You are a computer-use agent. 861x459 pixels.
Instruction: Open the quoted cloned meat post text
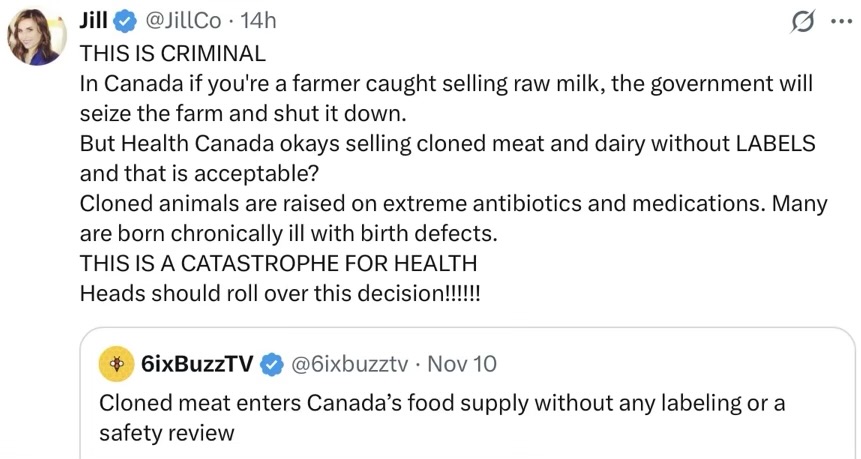[441, 418]
